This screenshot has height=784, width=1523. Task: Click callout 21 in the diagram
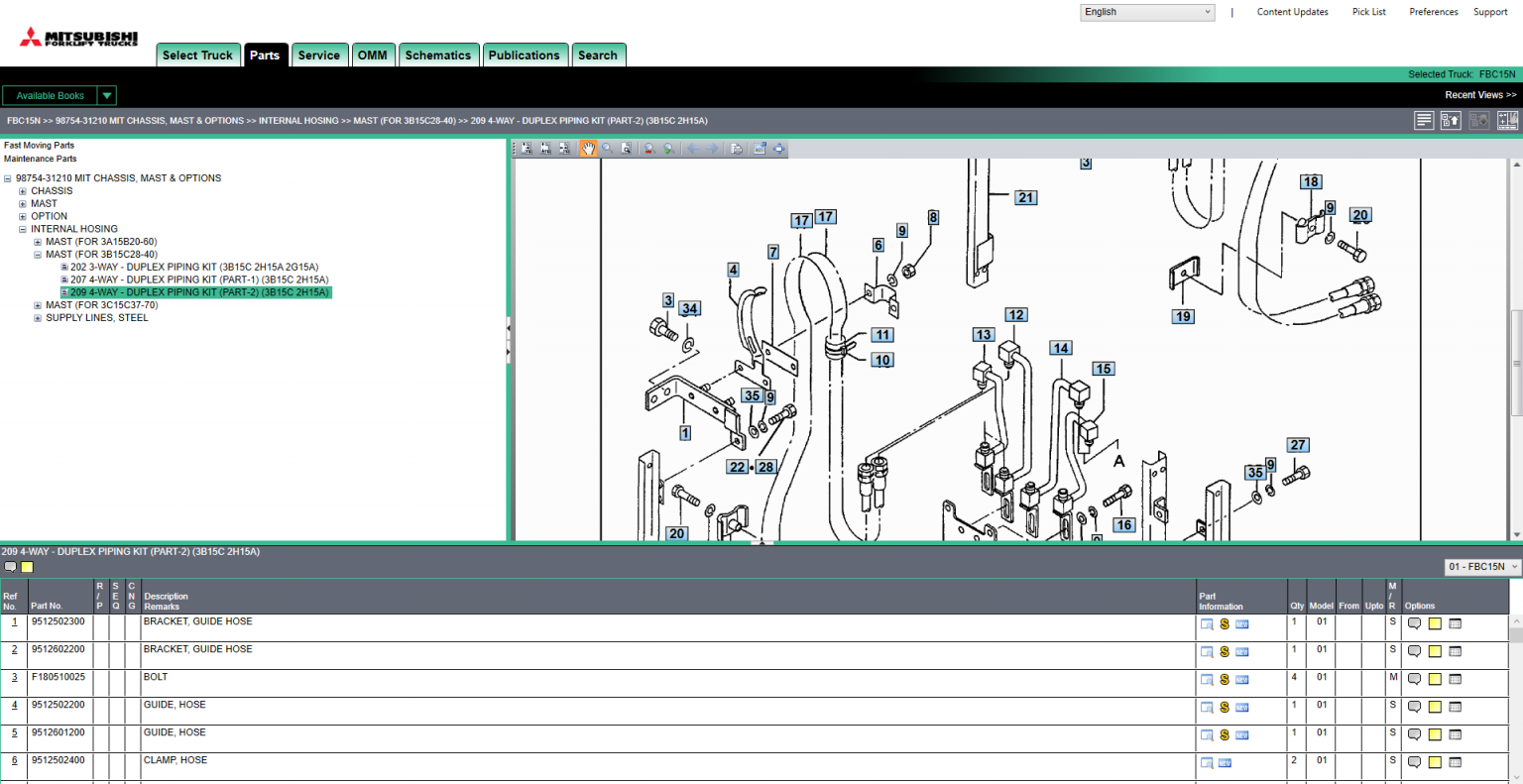[x=1026, y=197]
